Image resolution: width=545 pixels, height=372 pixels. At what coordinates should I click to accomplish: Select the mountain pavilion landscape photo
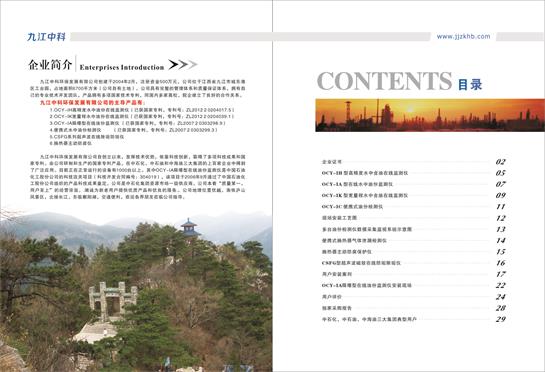click(x=136, y=290)
